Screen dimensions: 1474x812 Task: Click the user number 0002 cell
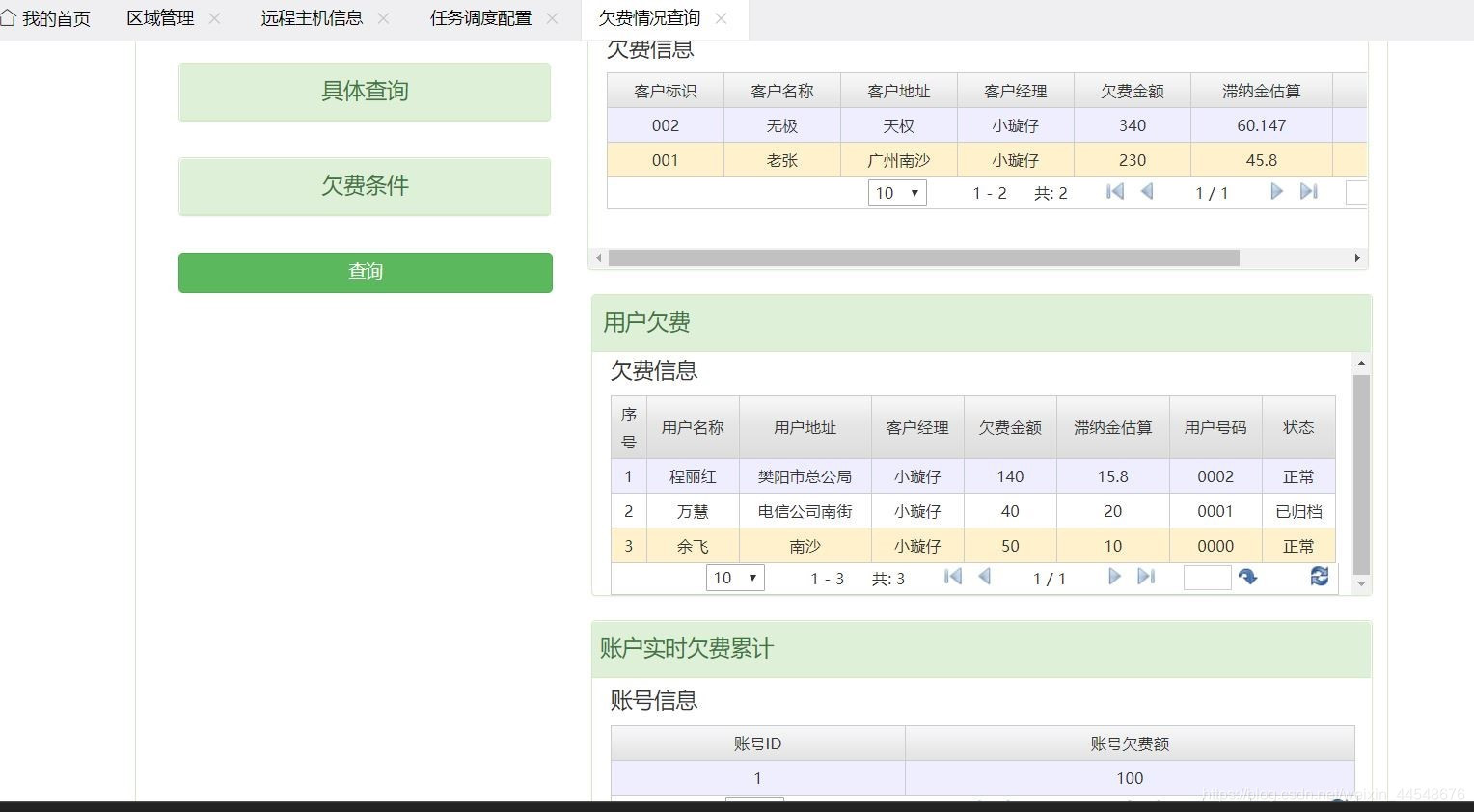(1215, 476)
